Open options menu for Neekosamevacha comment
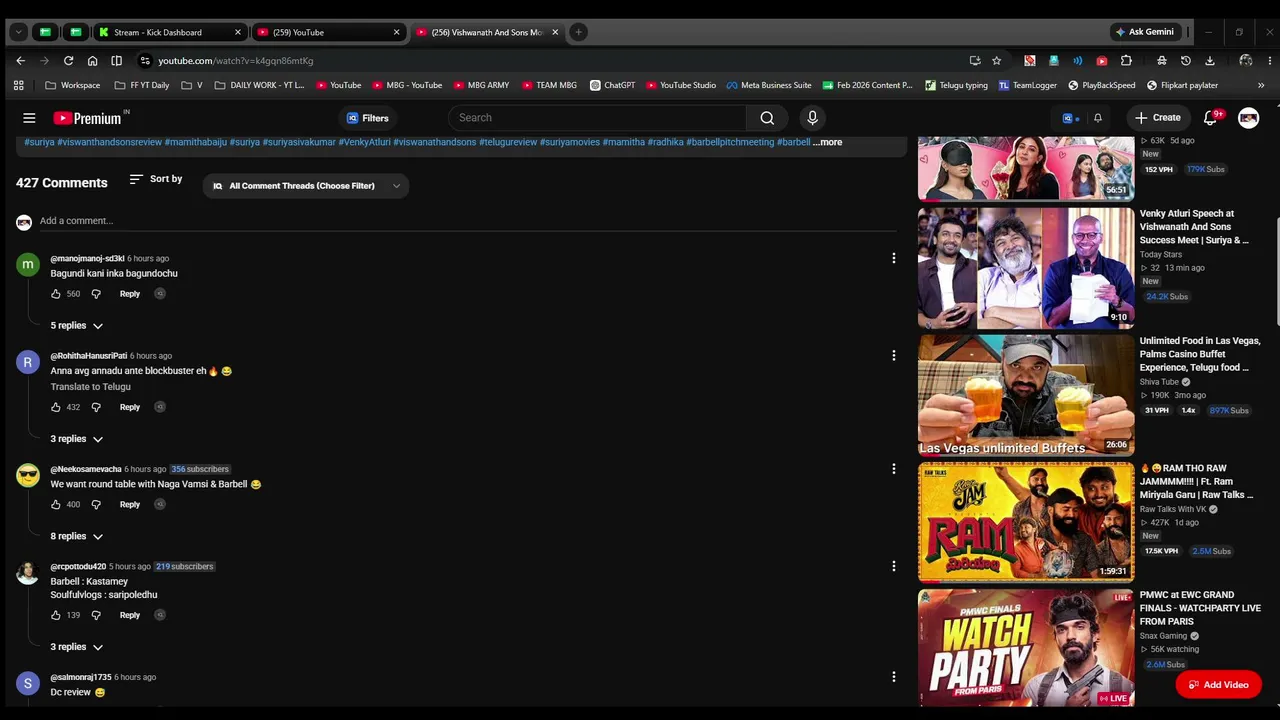Image resolution: width=1280 pixels, height=720 pixels. pyautogui.click(x=893, y=468)
